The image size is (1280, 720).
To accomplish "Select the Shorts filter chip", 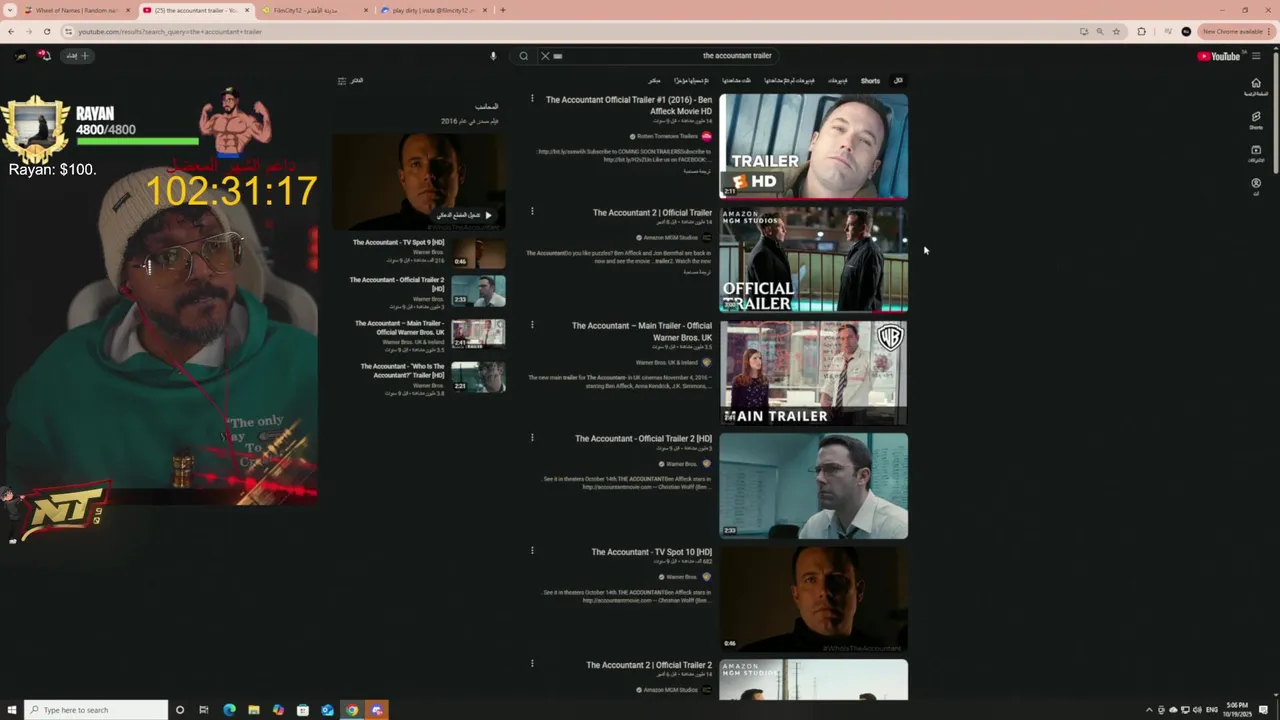I will click(x=870, y=81).
